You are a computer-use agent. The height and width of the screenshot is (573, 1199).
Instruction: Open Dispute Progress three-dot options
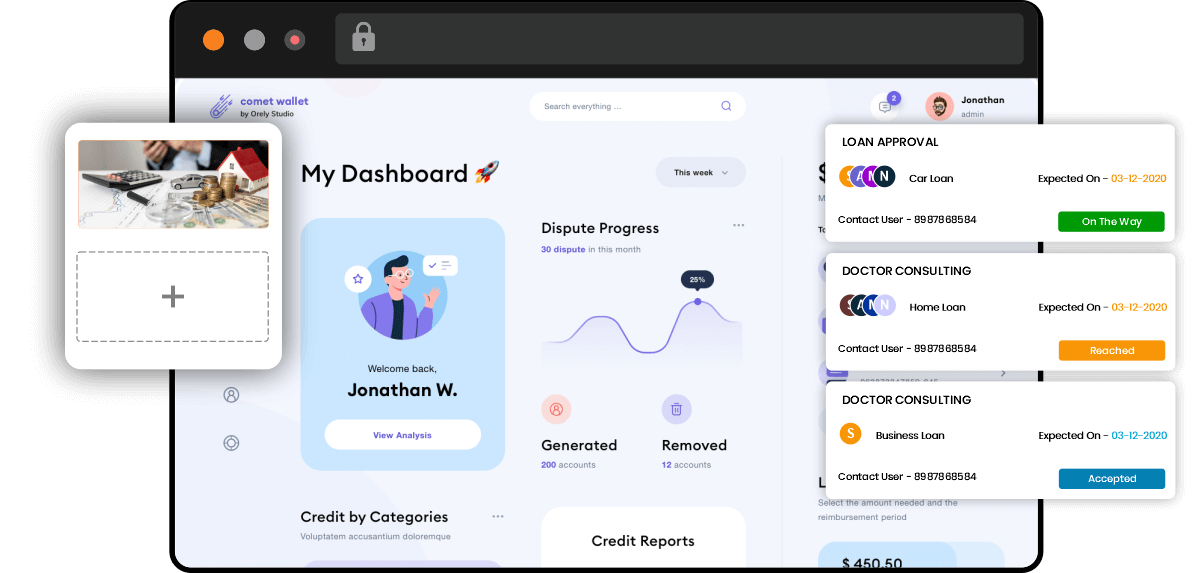[739, 225]
